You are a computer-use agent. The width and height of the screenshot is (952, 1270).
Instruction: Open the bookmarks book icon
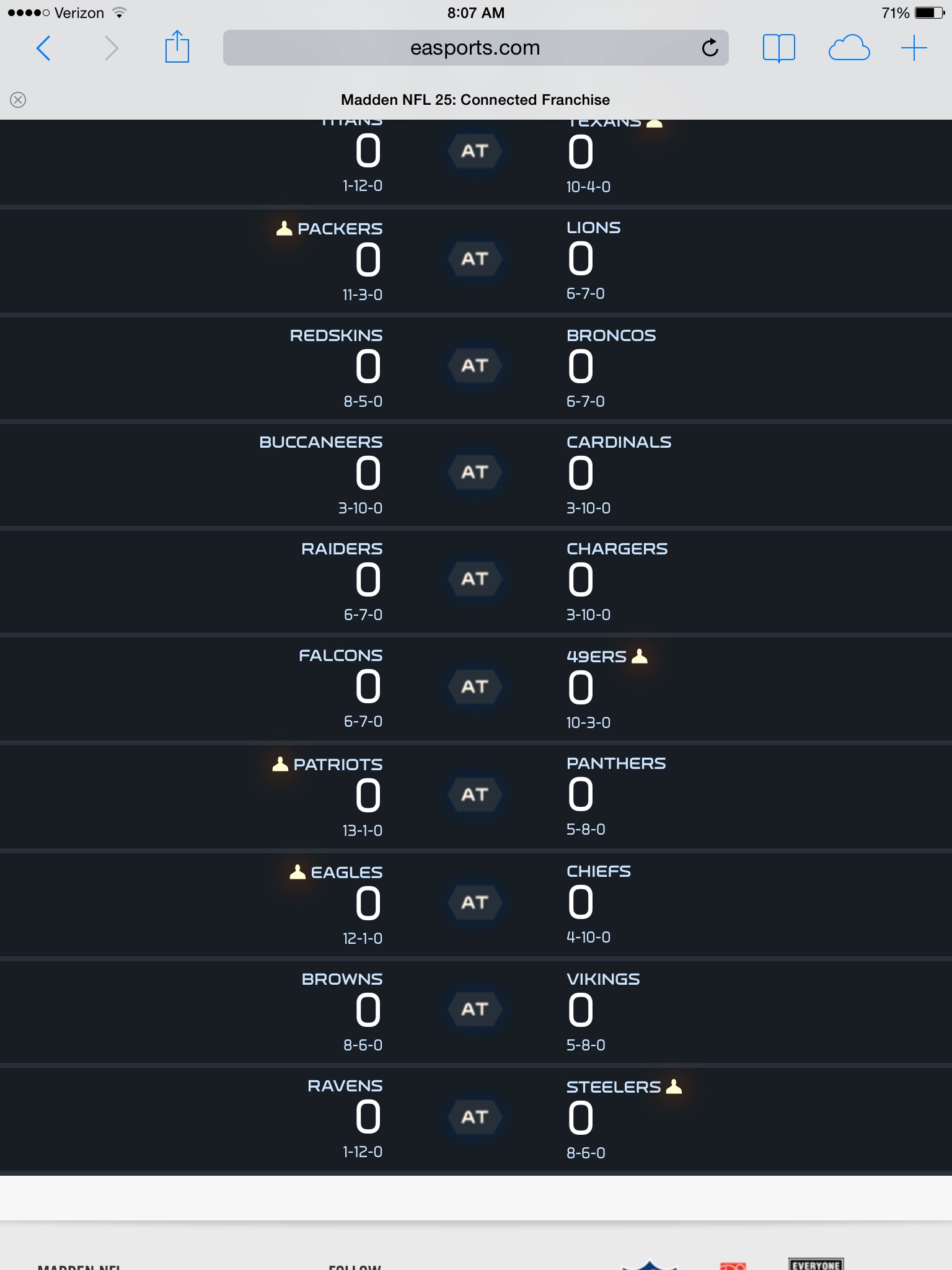pos(778,48)
